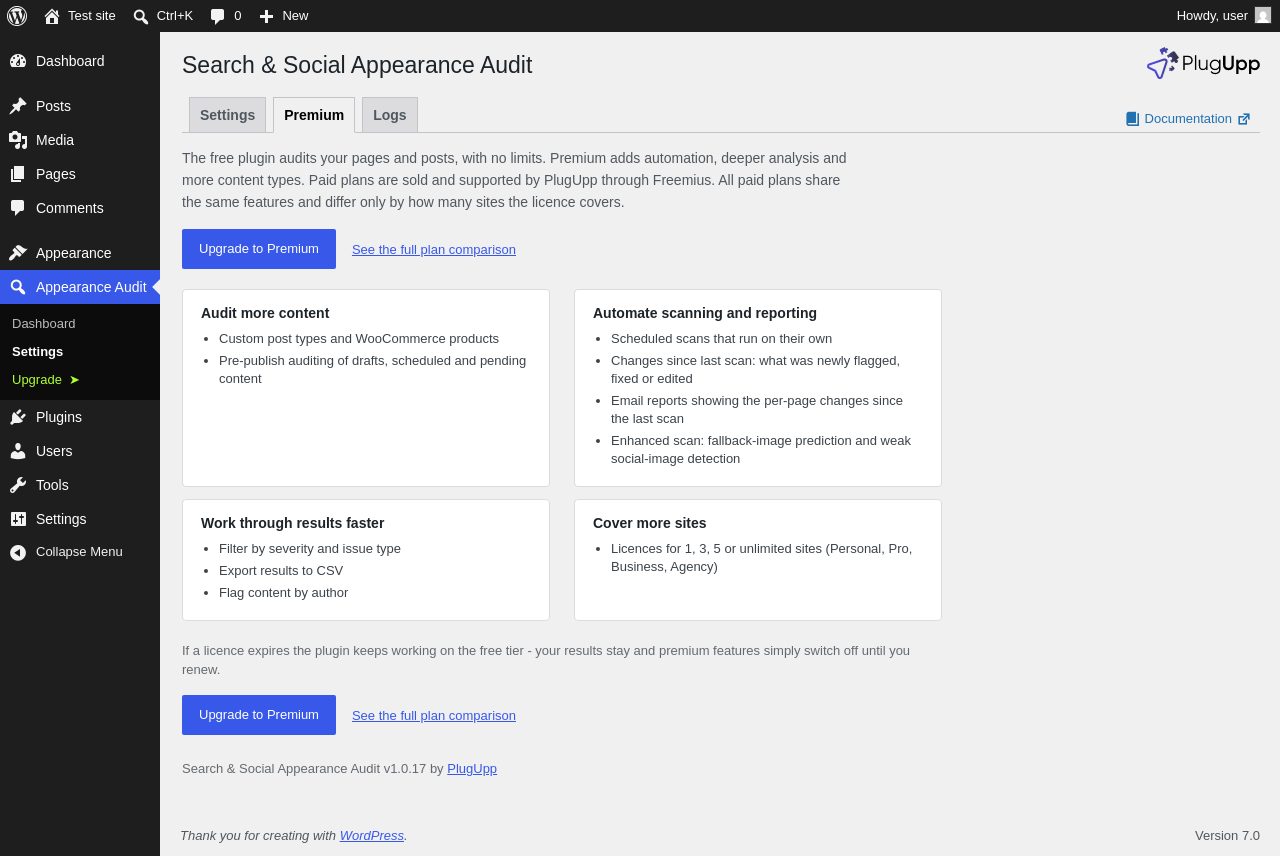Viewport: 1280px width, 856px height.
Task: Open search via Ctrl+K magnifier icon
Action: [x=141, y=16]
